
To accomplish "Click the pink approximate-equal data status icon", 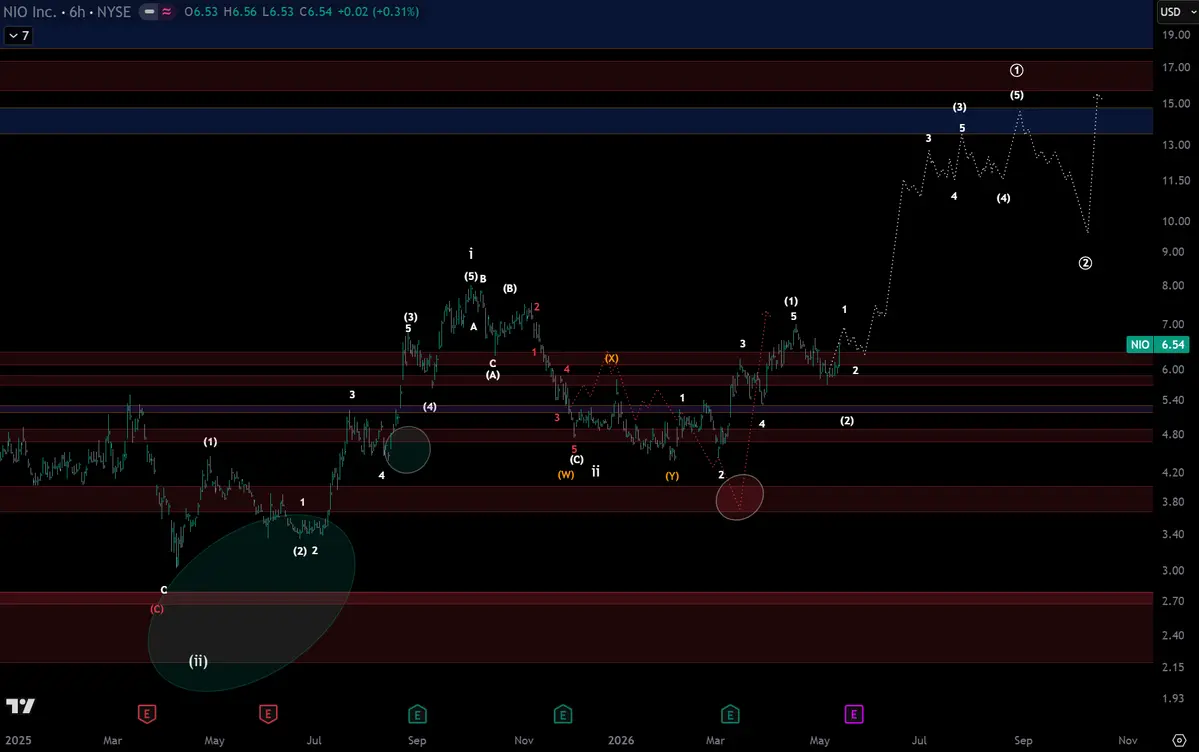I will tap(167, 11).
